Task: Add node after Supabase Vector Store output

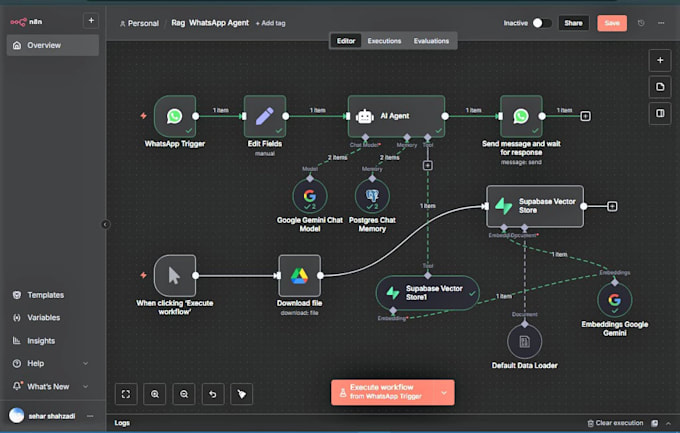Action: (x=612, y=206)
